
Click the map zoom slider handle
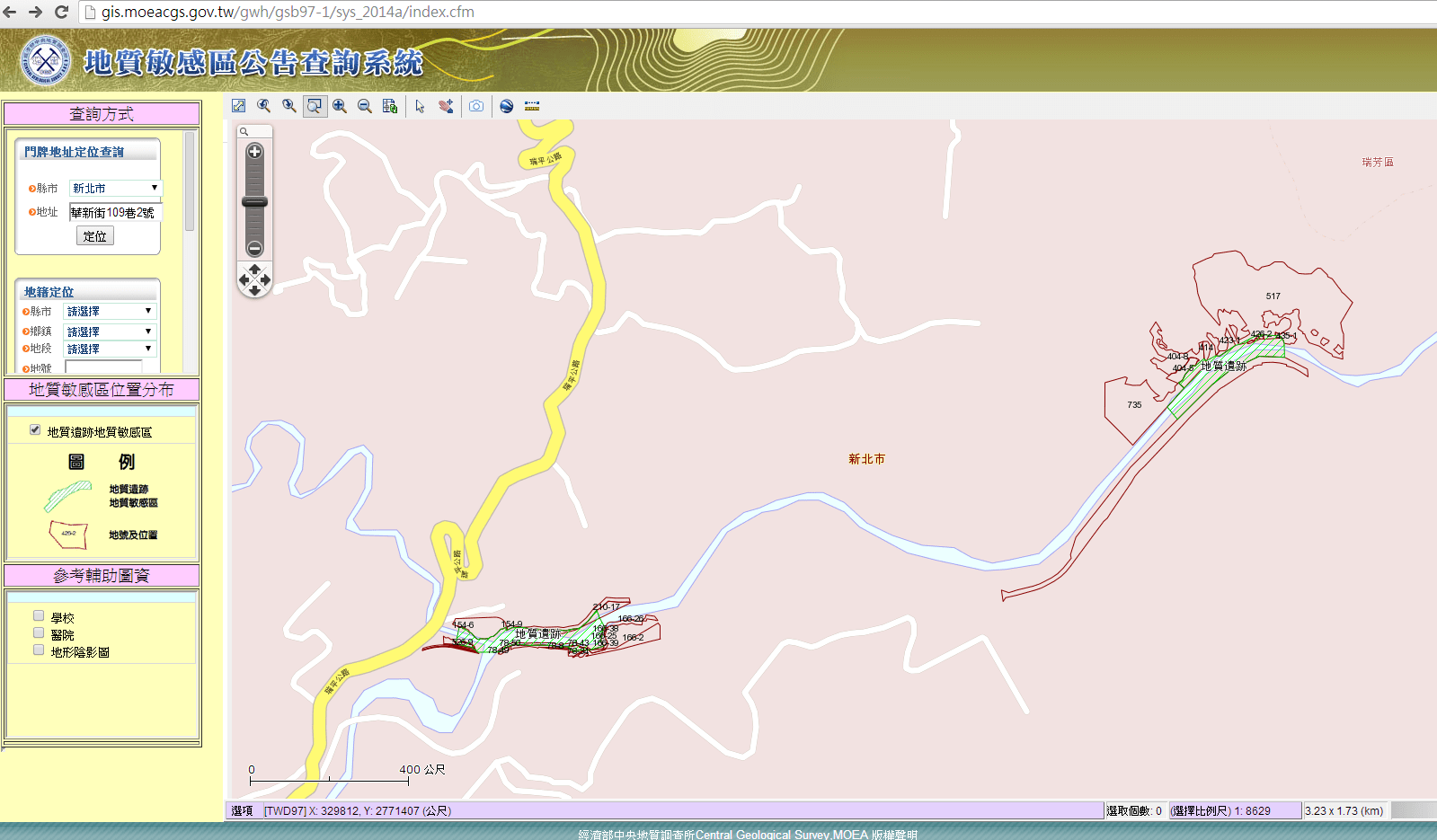[255, 202]
